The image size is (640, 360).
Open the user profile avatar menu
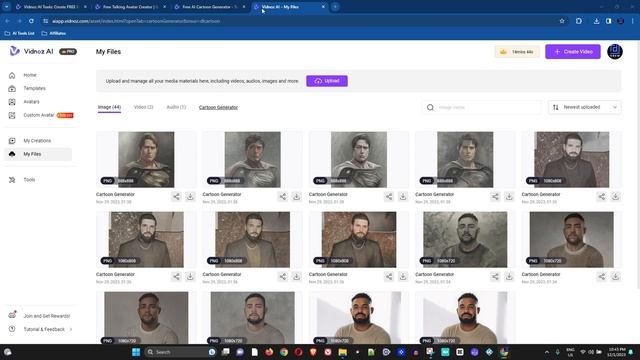coord(615,52)
